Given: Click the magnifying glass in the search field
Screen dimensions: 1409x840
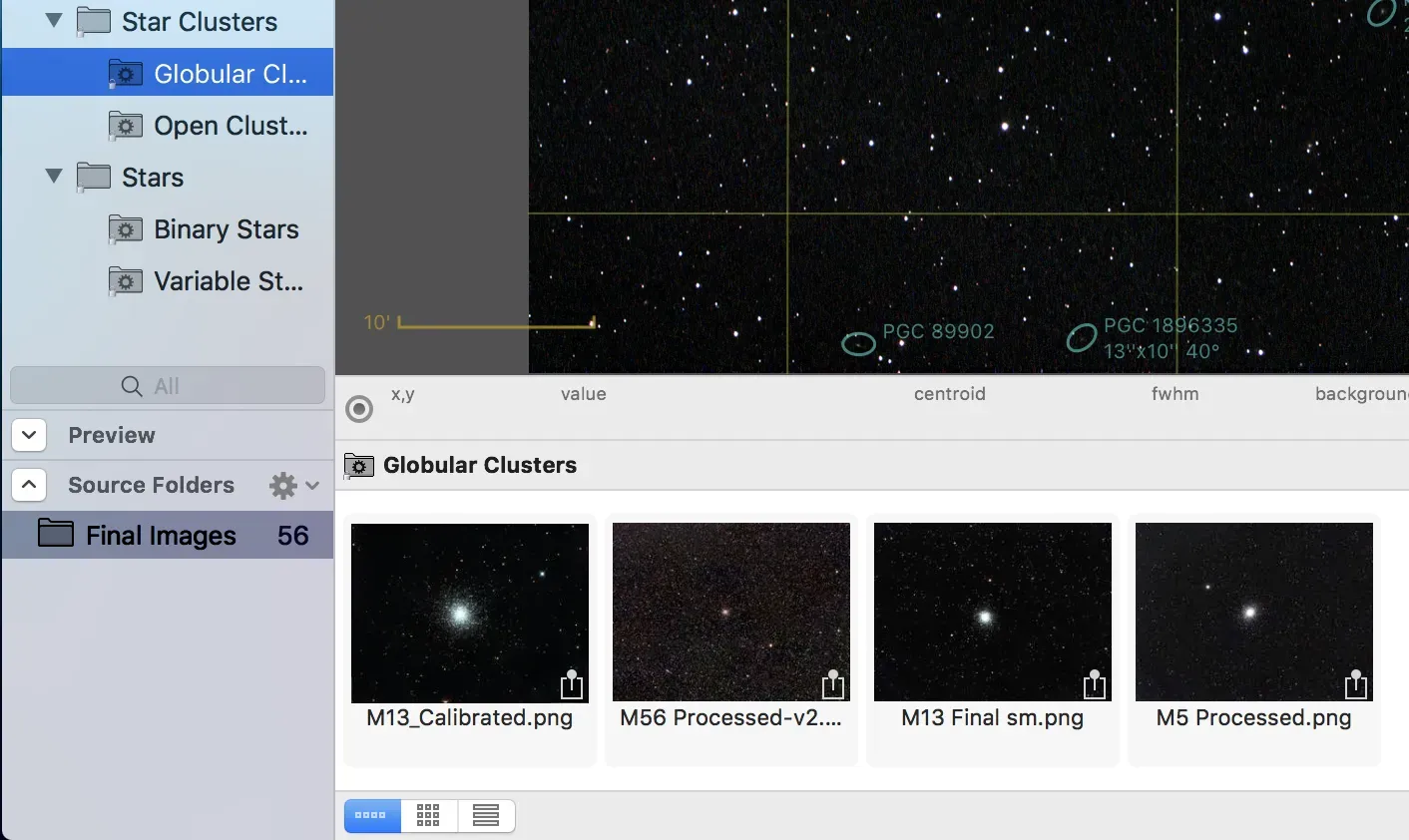Looking at the screenshot, I should point(132,386).
